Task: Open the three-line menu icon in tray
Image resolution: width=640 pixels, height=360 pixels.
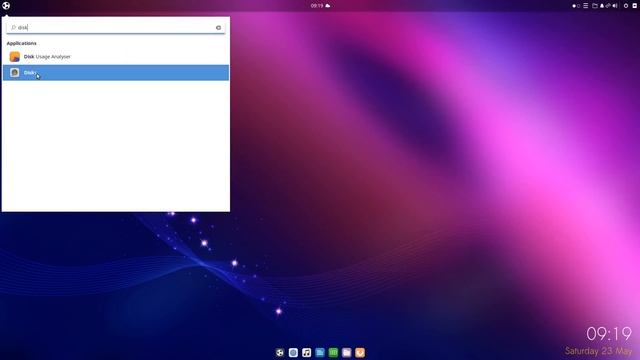Action: point(585,6)
